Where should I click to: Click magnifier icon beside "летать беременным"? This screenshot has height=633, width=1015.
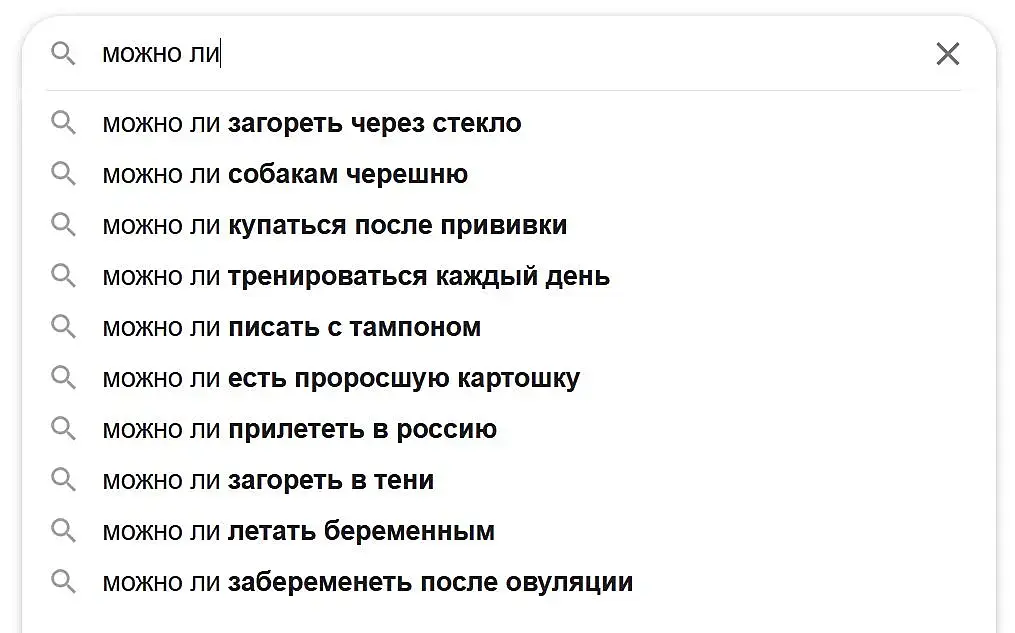point(63,531)
